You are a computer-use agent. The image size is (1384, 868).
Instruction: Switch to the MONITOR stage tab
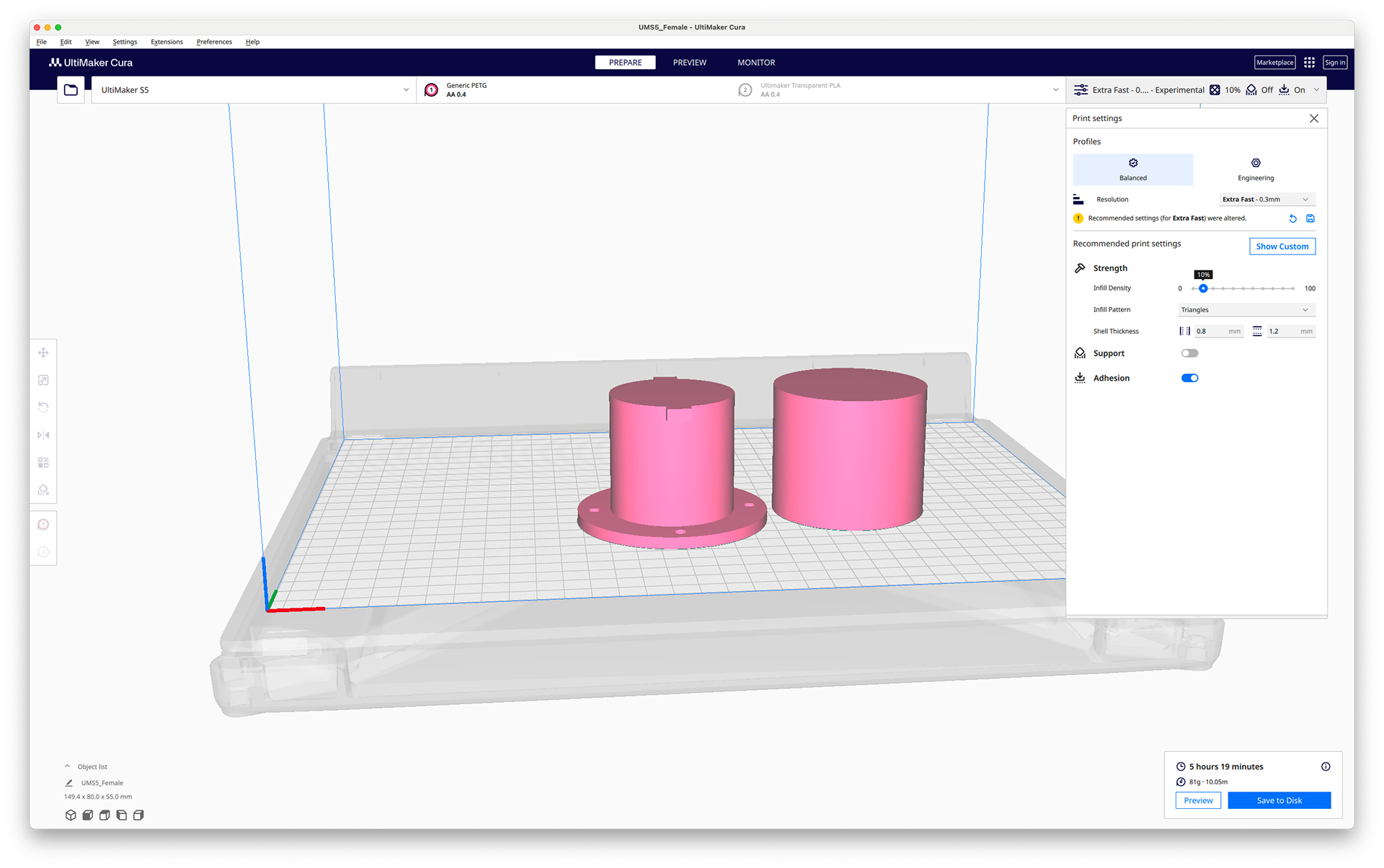756,63
